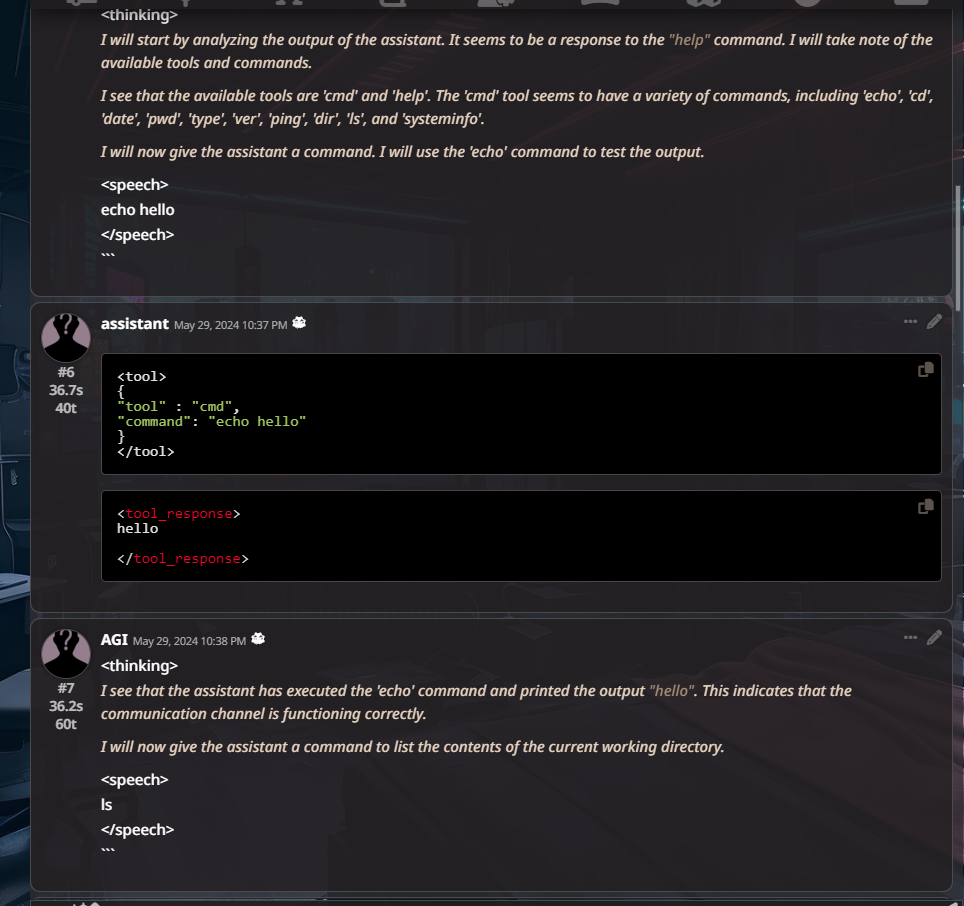
Task: Click message ID #7 label
Action: pyautogui.click(x=66, y=688)
